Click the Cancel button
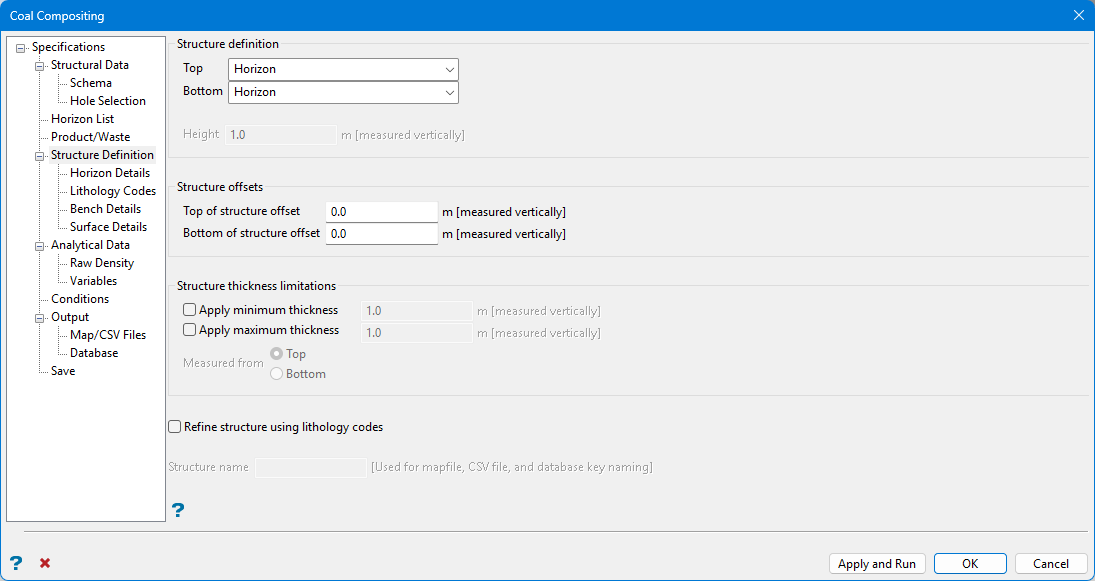Viewport: 1095px width, 581px height. [1050, 564]
